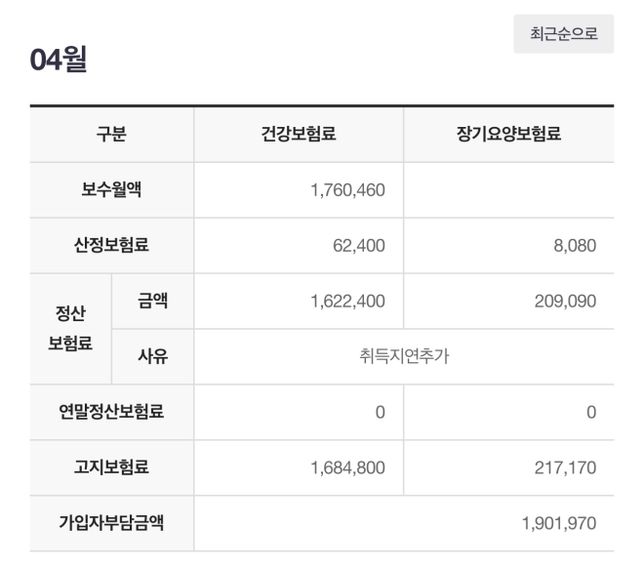This screenshot has height=567, width=644.
Task: Select the 정산보험료 row label
Action: click(70, 328)
